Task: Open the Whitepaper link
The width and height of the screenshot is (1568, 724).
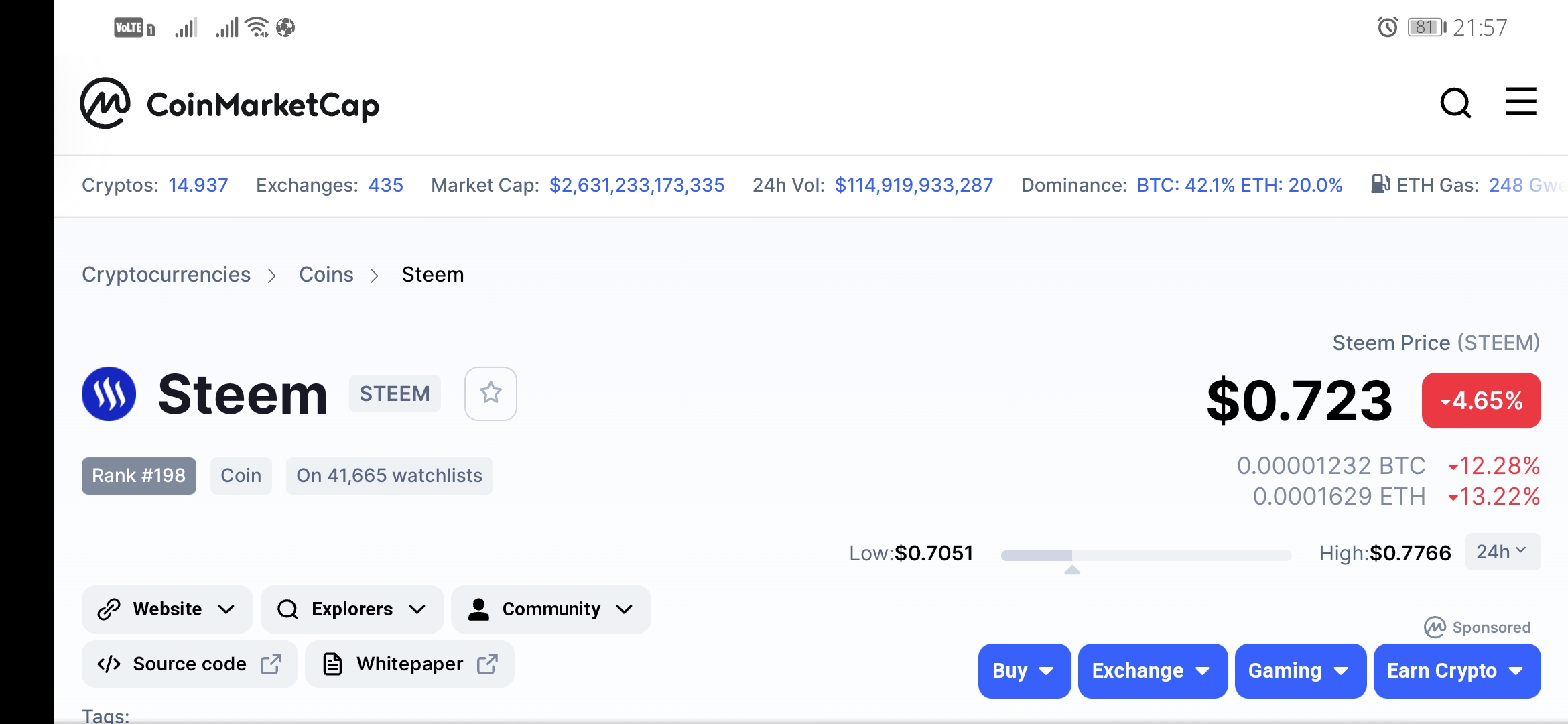Action: tap(409, 664)
